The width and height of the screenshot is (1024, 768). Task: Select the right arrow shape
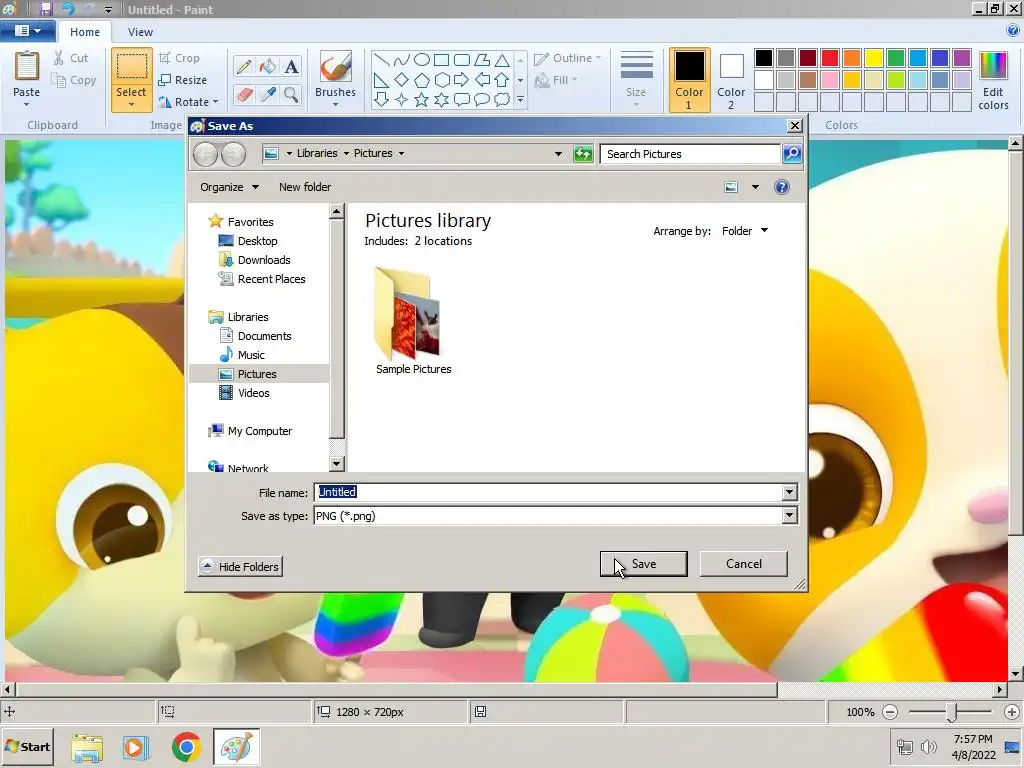pyautogui.click(x=462, y=80)
